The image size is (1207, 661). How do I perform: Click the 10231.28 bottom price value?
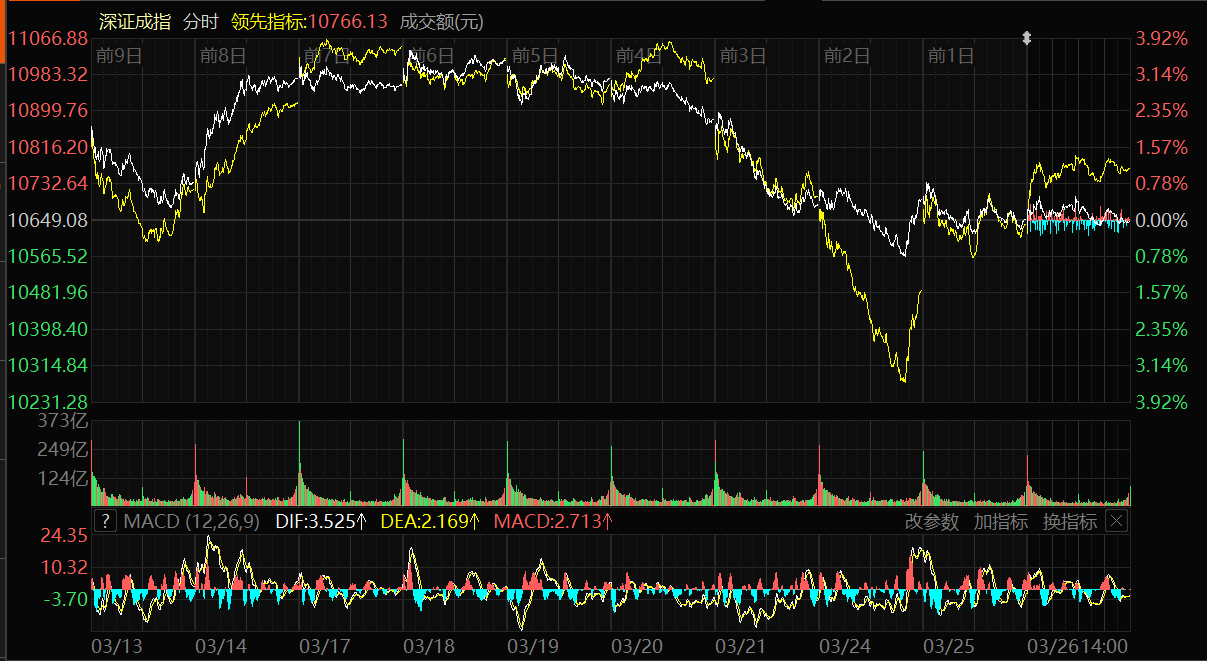[x=49, y=401]
